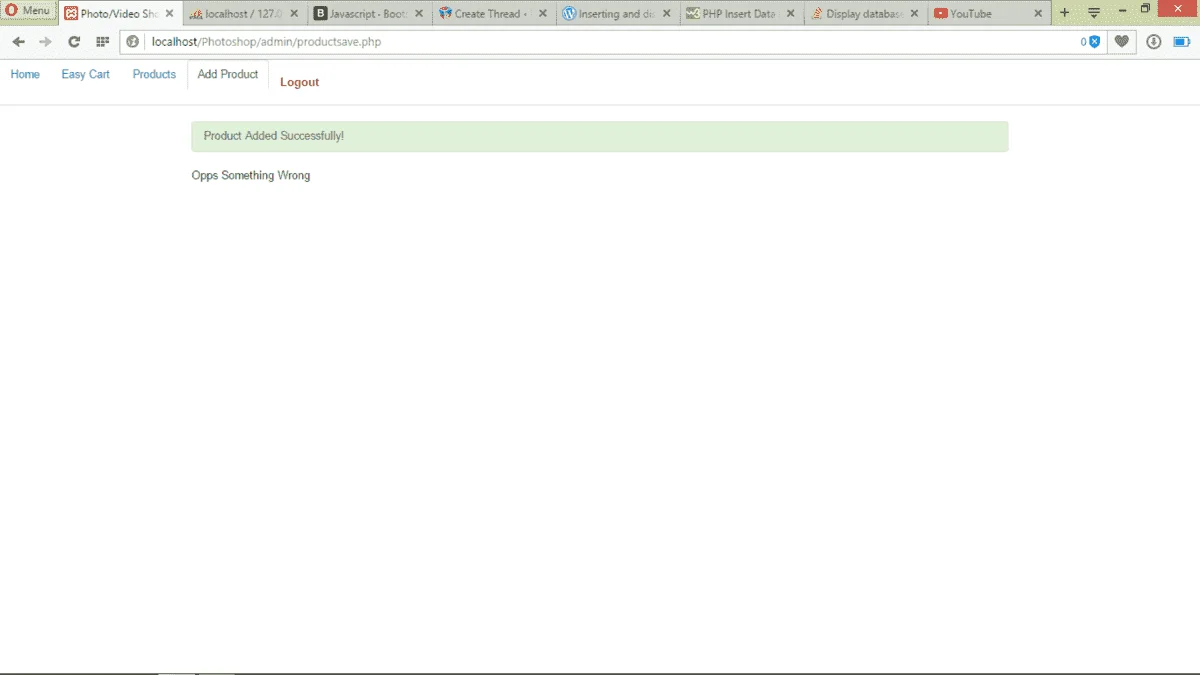Minimize the Opera window

click(x=1122, y=9)
